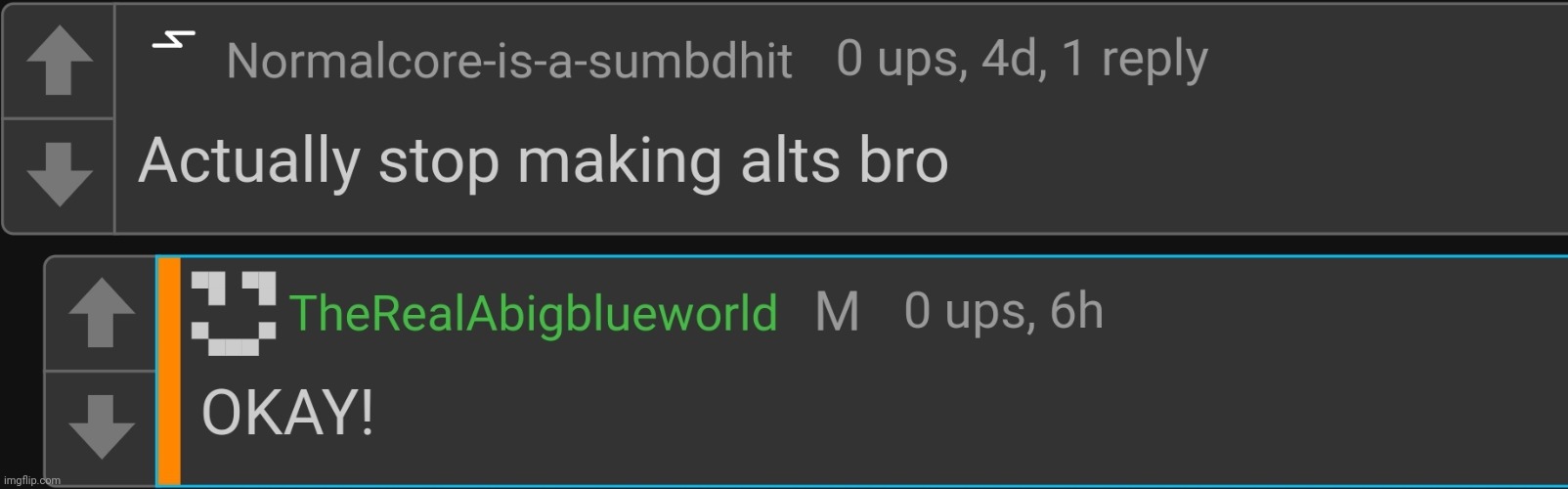Click the orange highlight bar on reply
1568x489 pixels.
click(x=169, y=371)
